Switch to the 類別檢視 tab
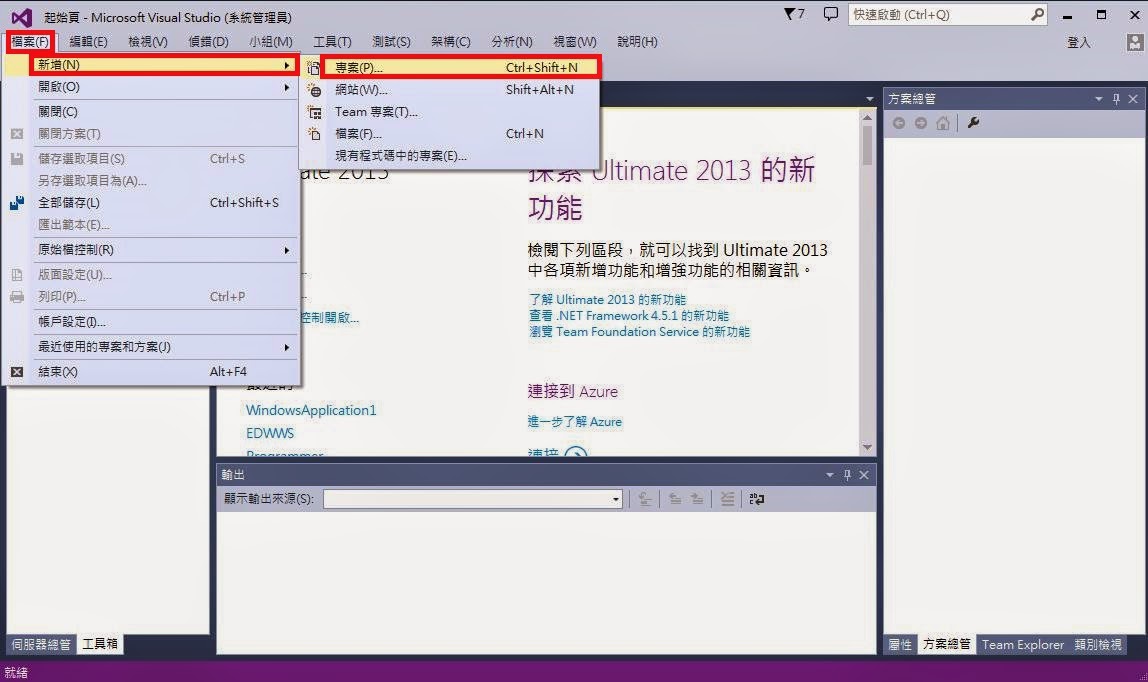 coord(1097,645)
